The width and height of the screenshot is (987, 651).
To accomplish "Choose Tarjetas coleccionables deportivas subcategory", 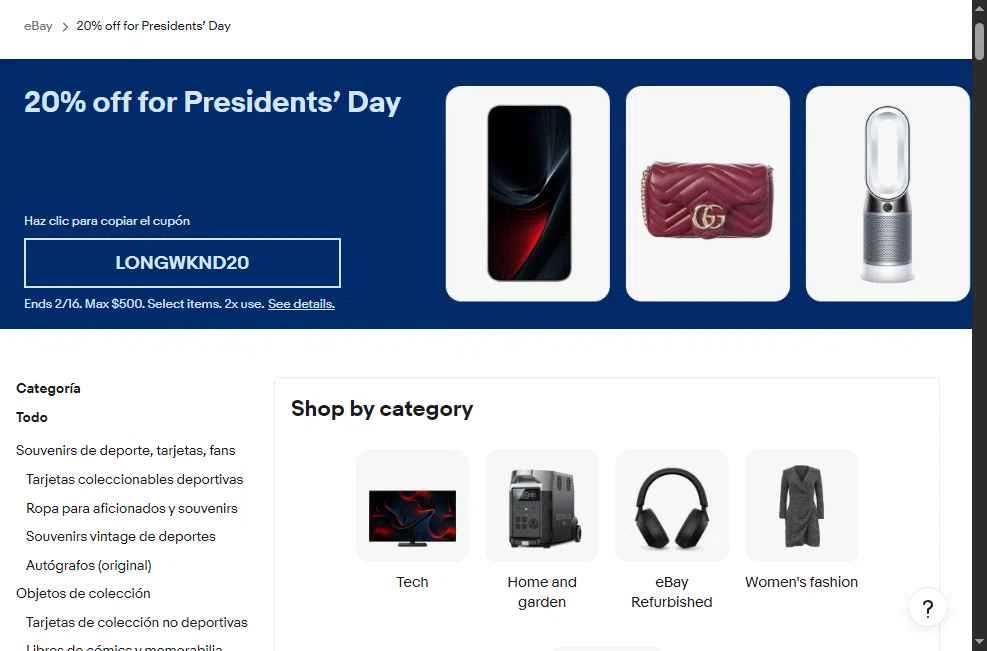I will [134, 479].
